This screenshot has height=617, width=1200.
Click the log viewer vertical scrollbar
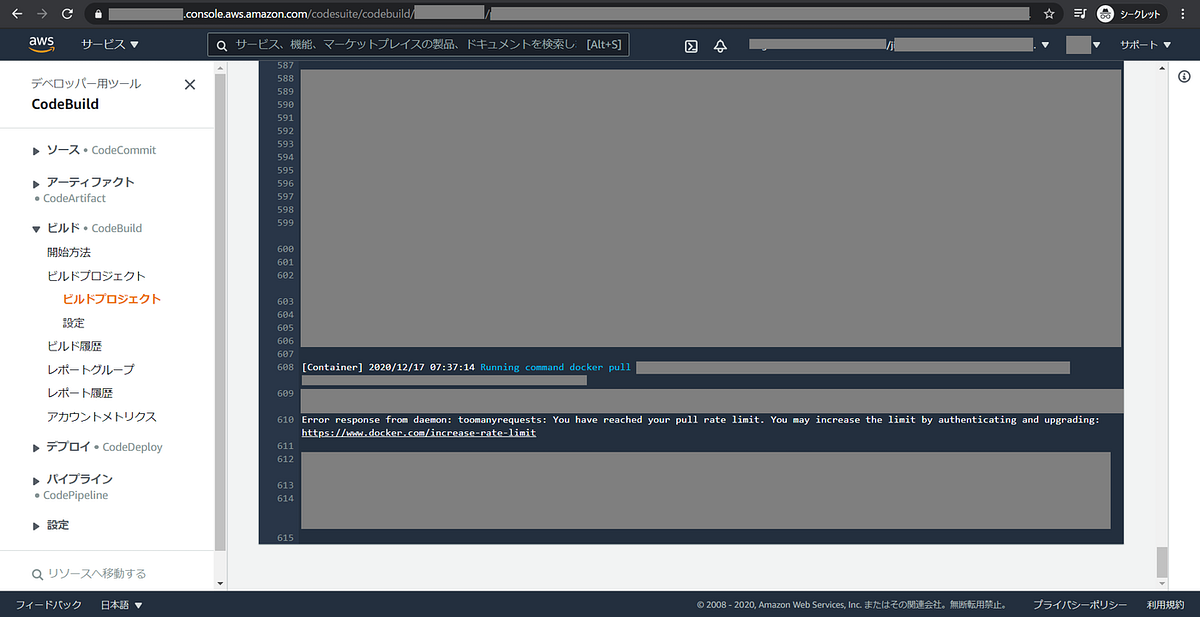tap(1160, 300)
